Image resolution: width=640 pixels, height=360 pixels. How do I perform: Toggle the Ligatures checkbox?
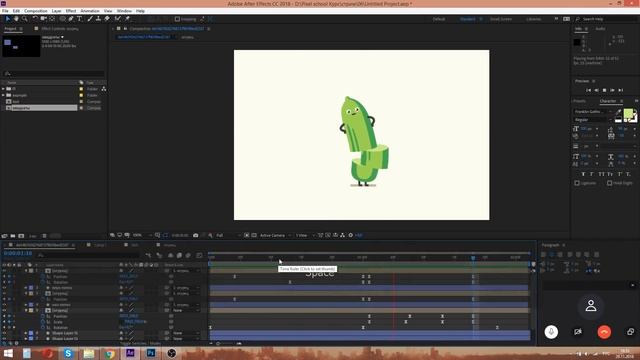(x=577, y=183)
